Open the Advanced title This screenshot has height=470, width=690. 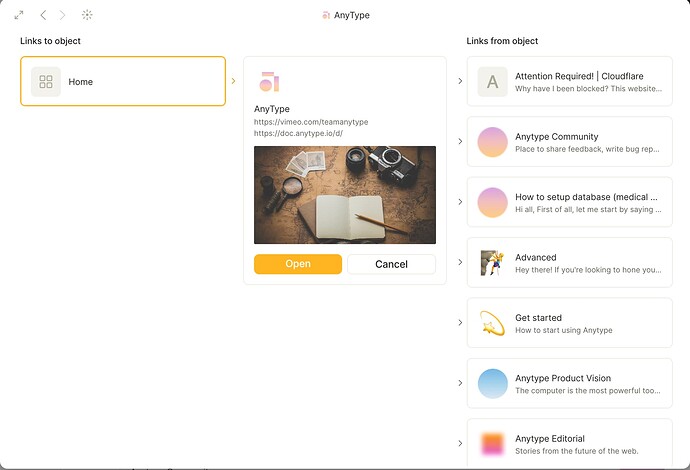point(536,257)
